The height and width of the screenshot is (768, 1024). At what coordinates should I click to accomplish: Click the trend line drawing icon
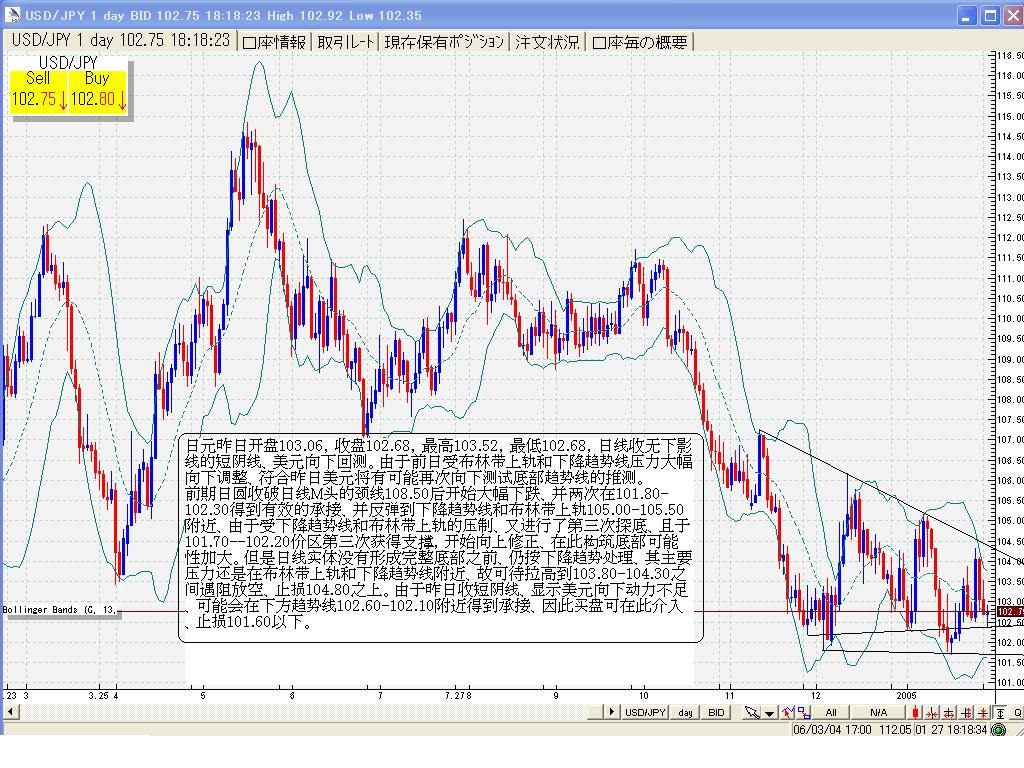tap(788, 712)
